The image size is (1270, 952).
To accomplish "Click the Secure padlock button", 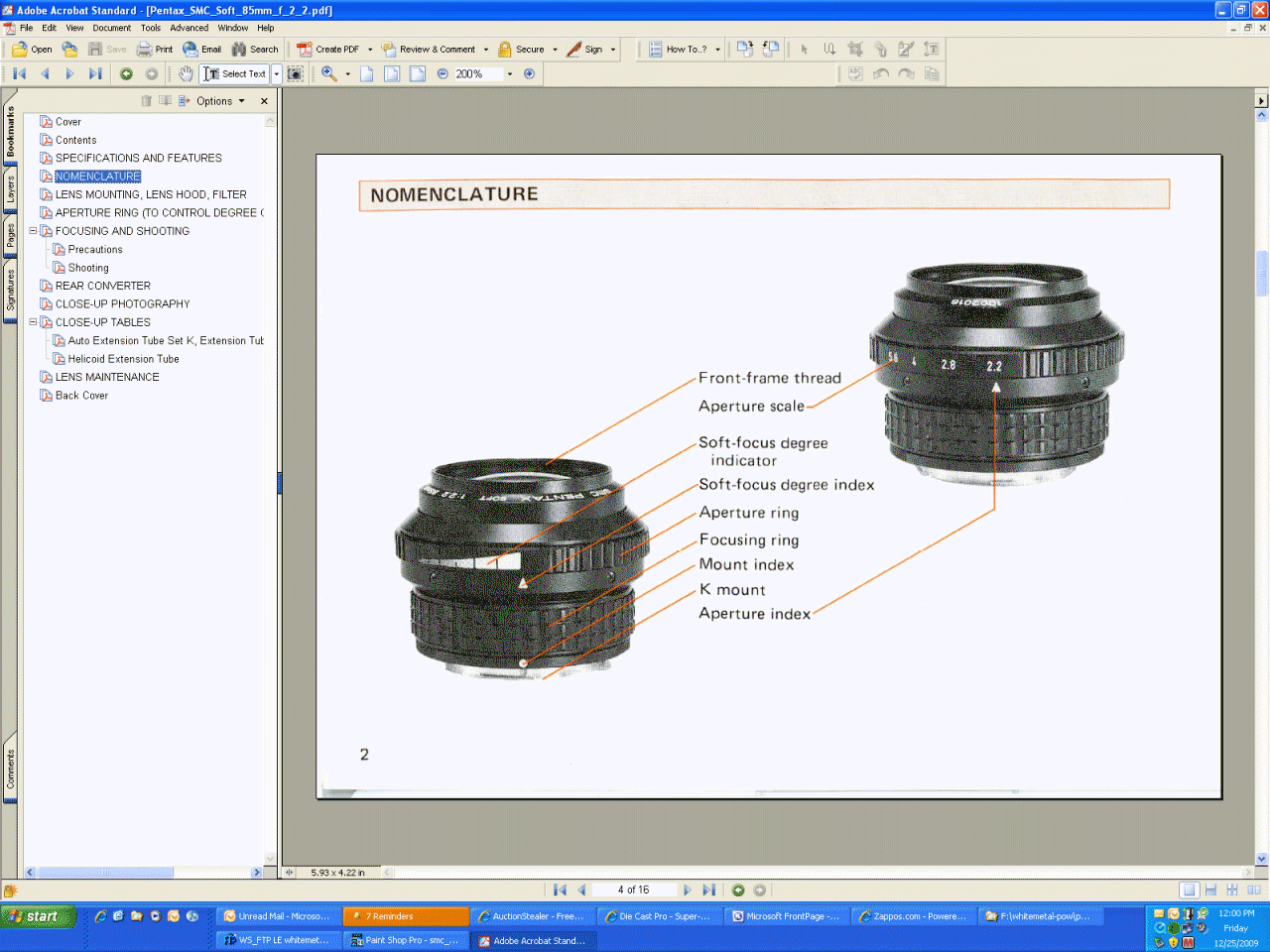I will click(522, 49).
